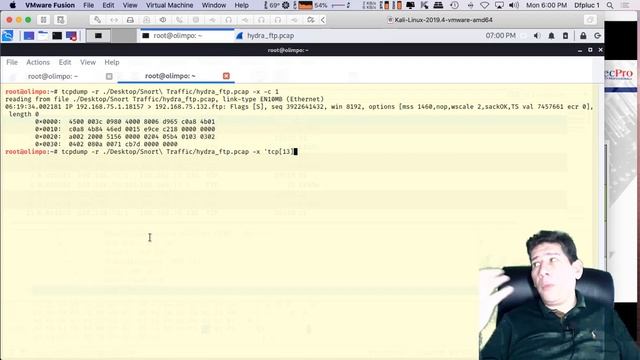This screenshot has height=360, width=640.
Task: Open the Kali notifications bell
Action: point(551,36)
